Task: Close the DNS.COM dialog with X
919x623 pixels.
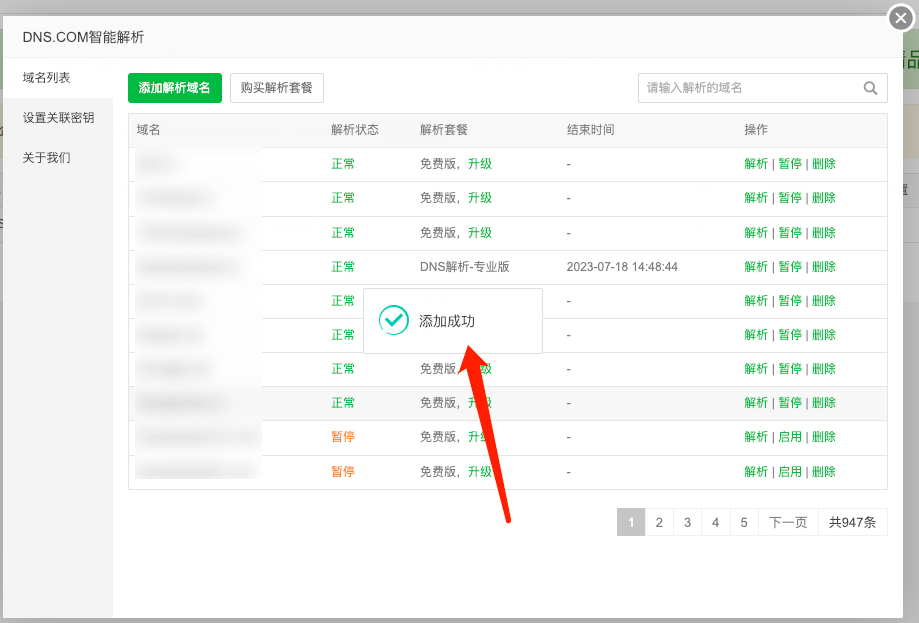Action: coord(901,18)
